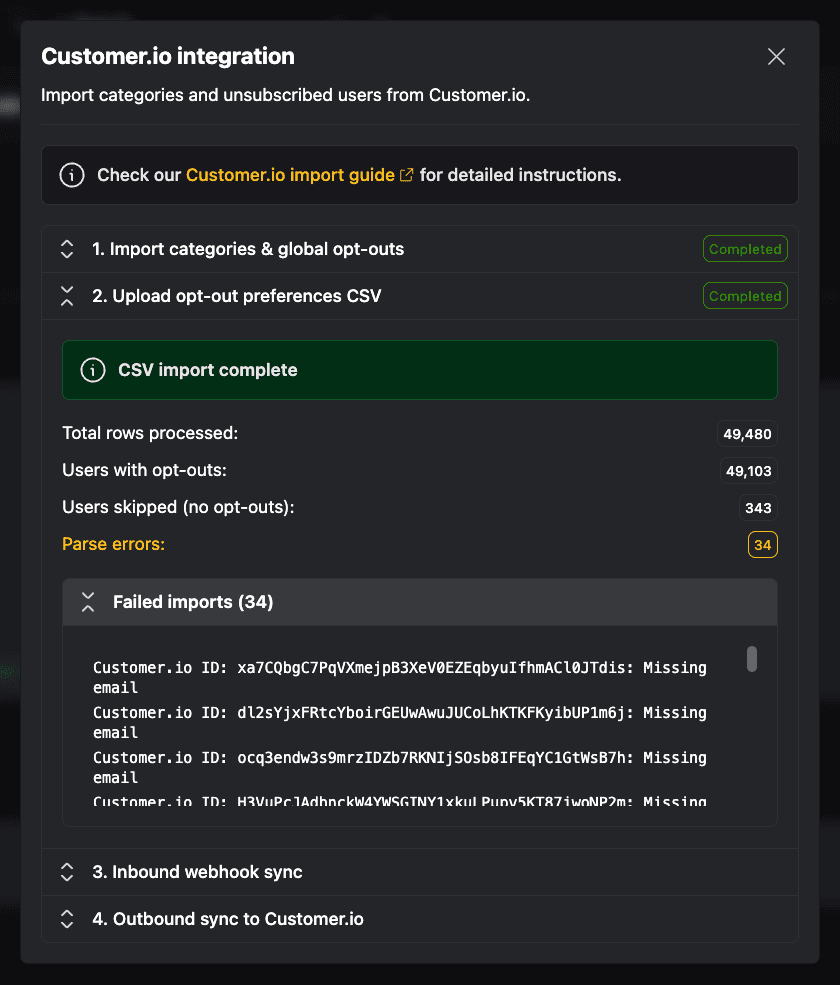Close the Customer.io integration dialog

(776, 57)
